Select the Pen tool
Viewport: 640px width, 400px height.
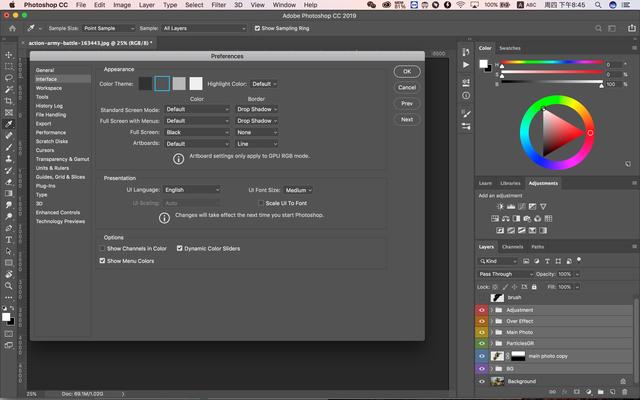[9, 228]
